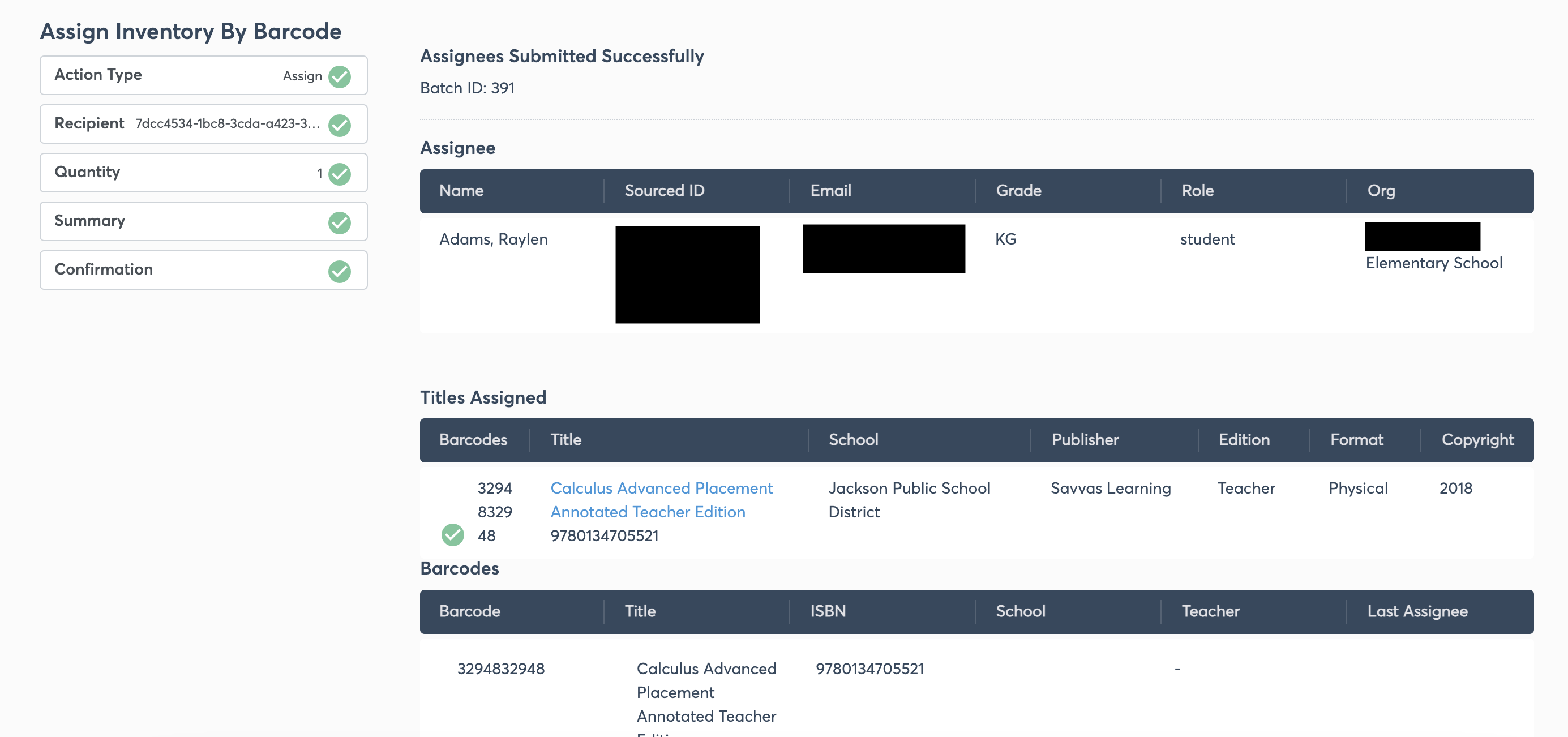1568x737 pixels.
Task: Click the Grade column header
Action: [x=1018, y=191]
